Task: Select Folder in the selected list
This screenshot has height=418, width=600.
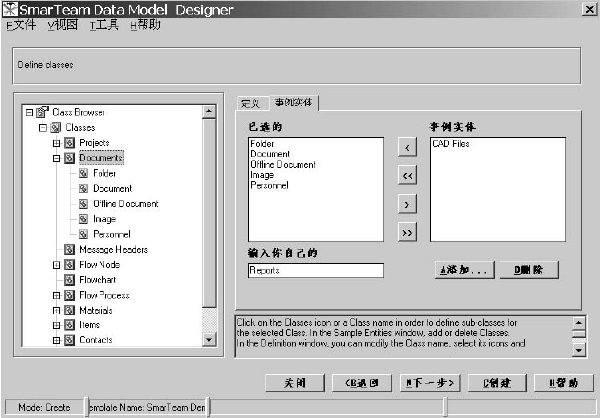Action: click(x=262, y=144)
